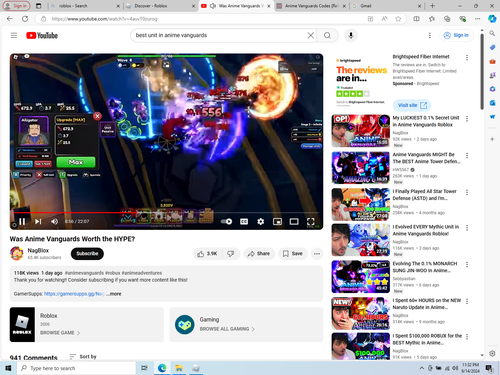Screen dimensions: 500x375
Task: Open the player settings gear
Action: click(261, 221)
